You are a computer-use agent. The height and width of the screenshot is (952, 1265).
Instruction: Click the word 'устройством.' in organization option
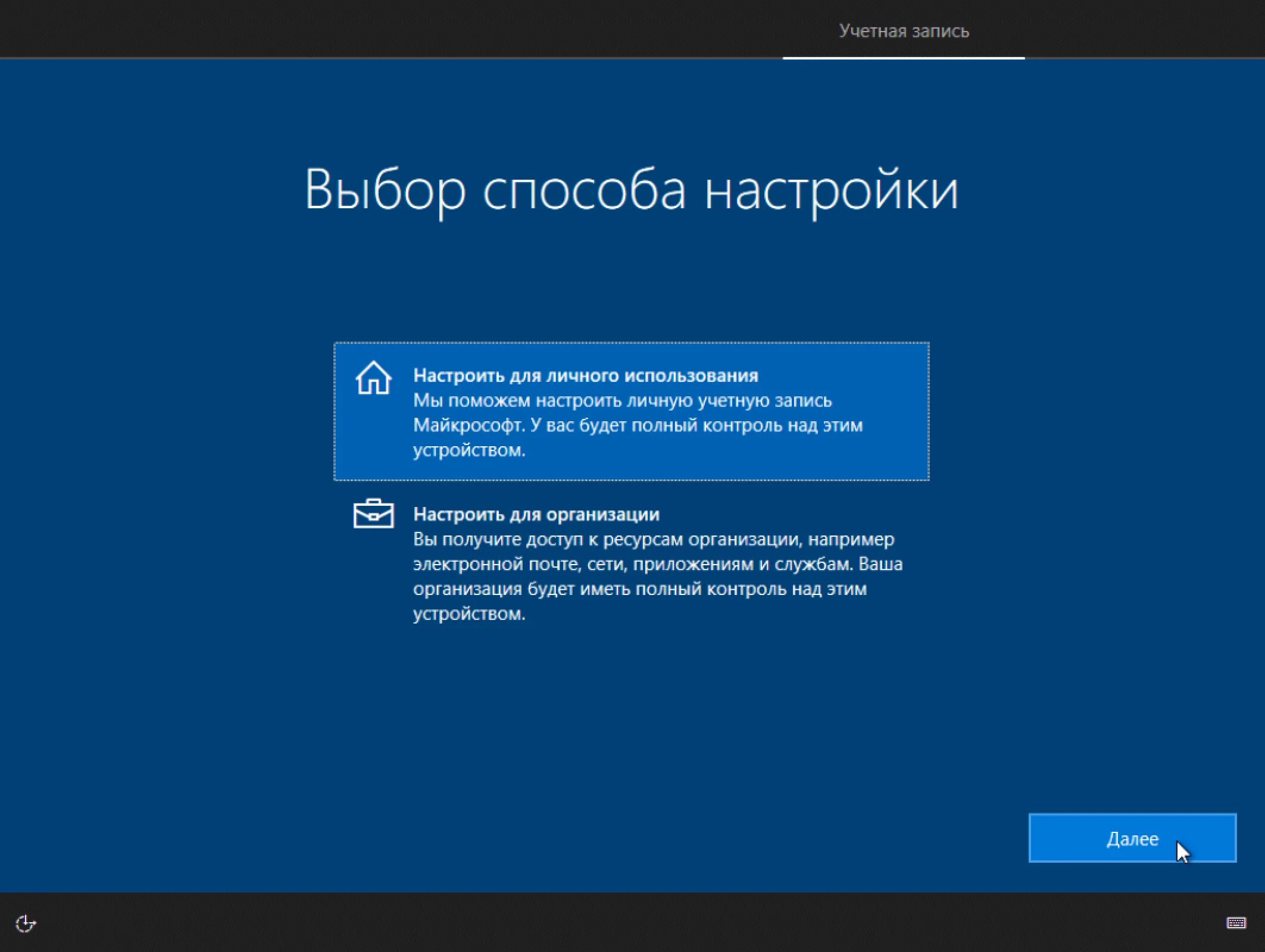(469, 614)
